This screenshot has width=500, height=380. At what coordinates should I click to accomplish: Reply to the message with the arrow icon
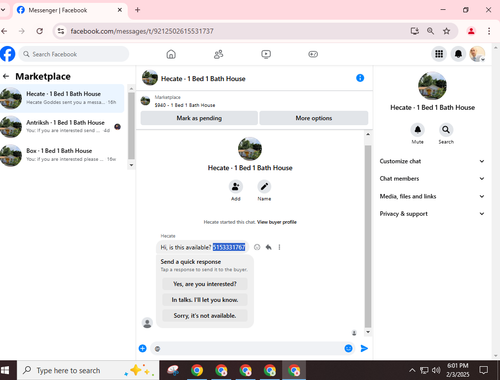268,247
